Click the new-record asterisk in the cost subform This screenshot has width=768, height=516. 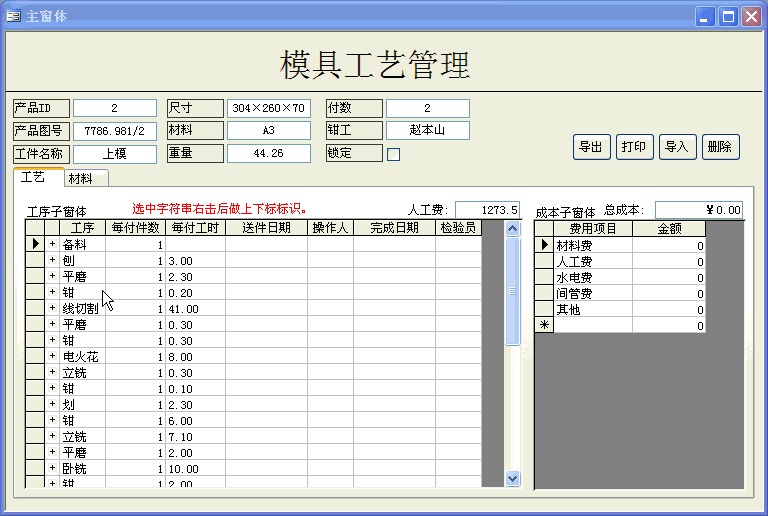(545, 326)
